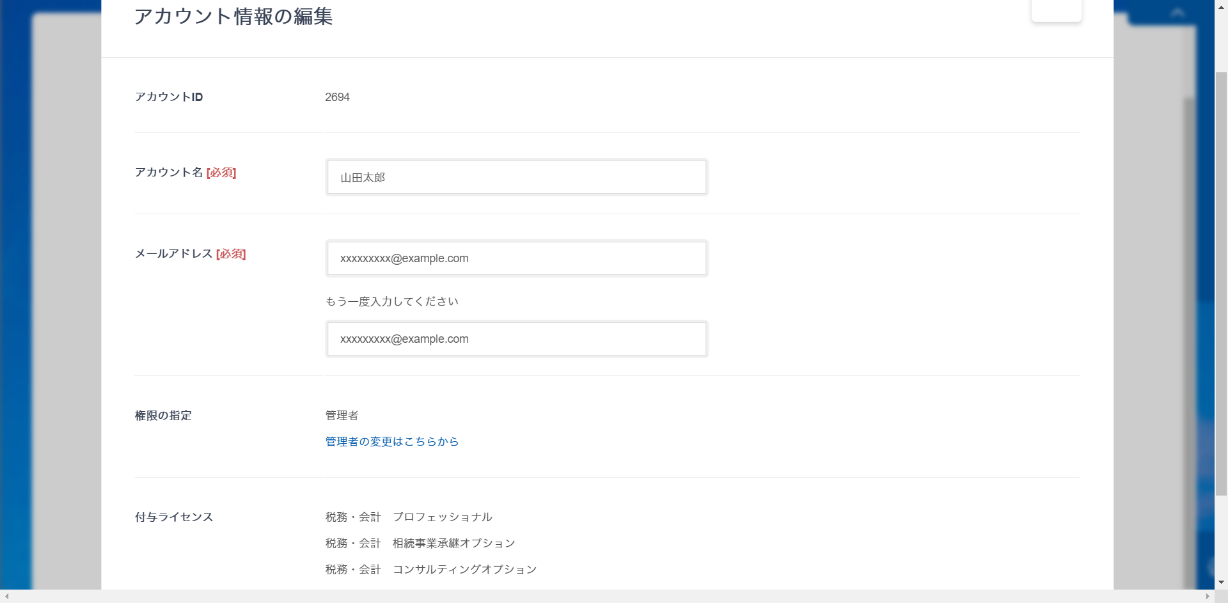
Task: Click the 相続事業承継オプション license entry
Action: coord(420,543)
